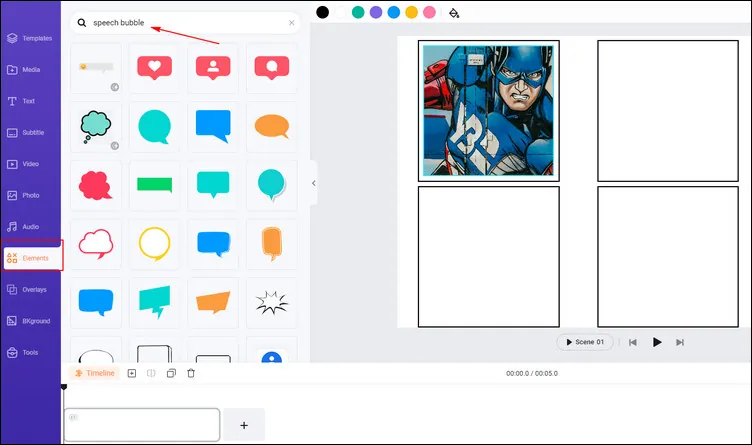The height and width of the screenshot is (445, 752).
Task: Pick the white color swatch
Action: (340, 12)
